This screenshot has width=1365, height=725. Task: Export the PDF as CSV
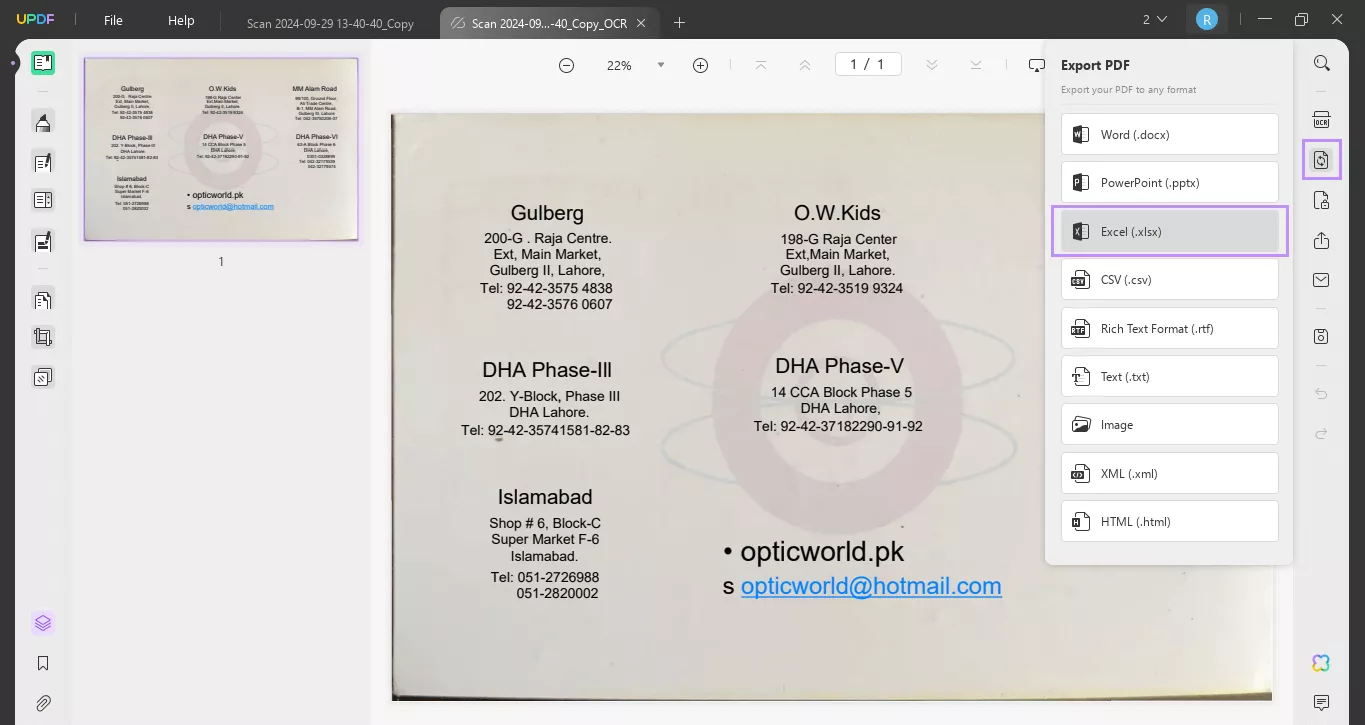(1168, 279)
